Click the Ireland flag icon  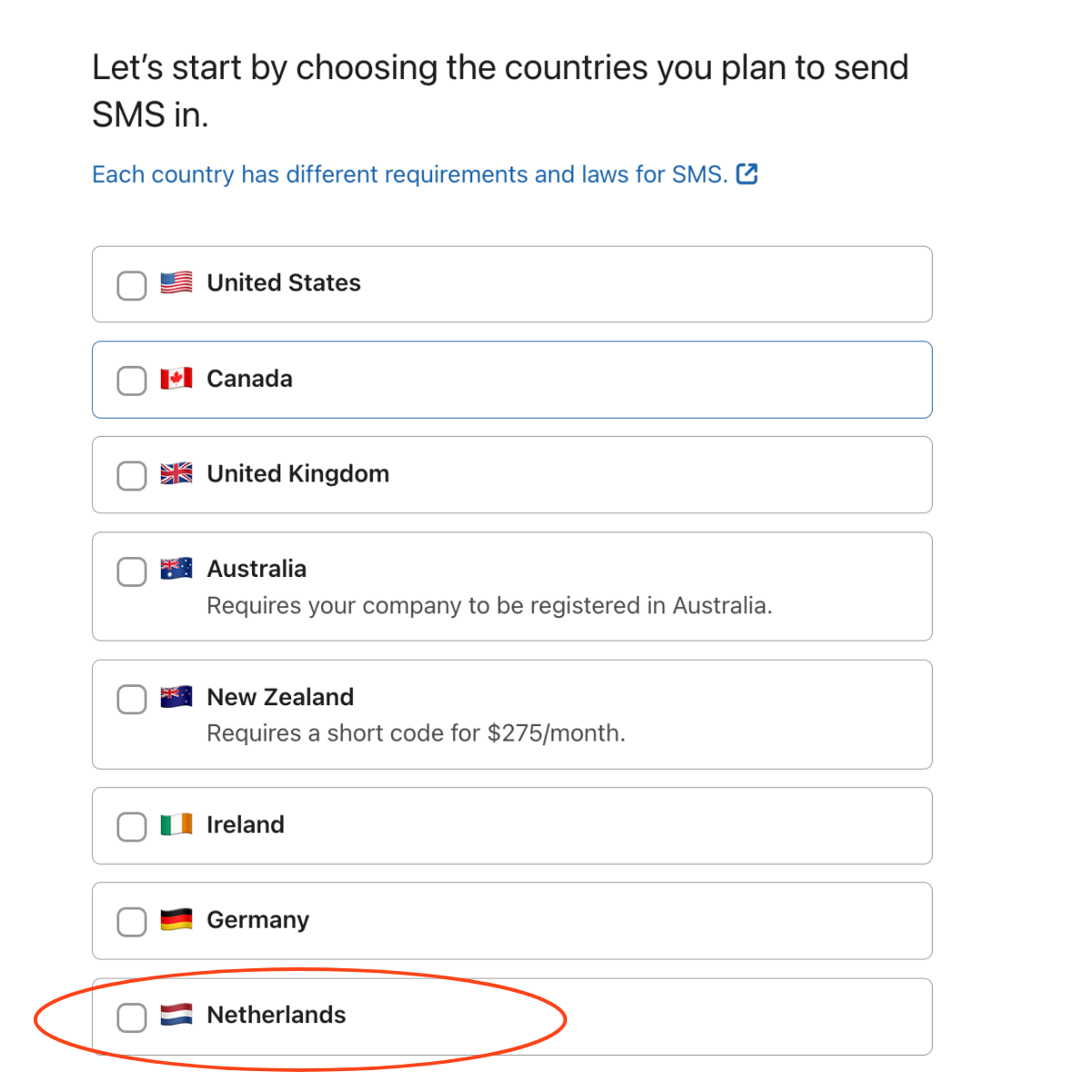(x=177, y=824)
